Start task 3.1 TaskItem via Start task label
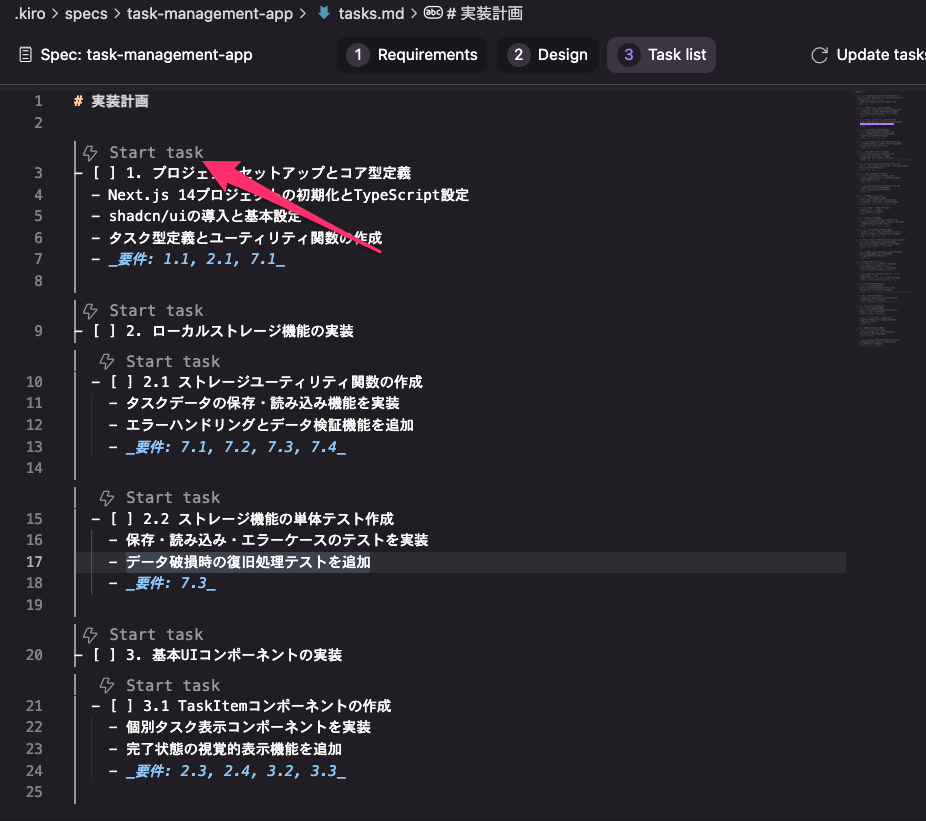The width and height of the screenshot is (926, 821). coord(173,685)
